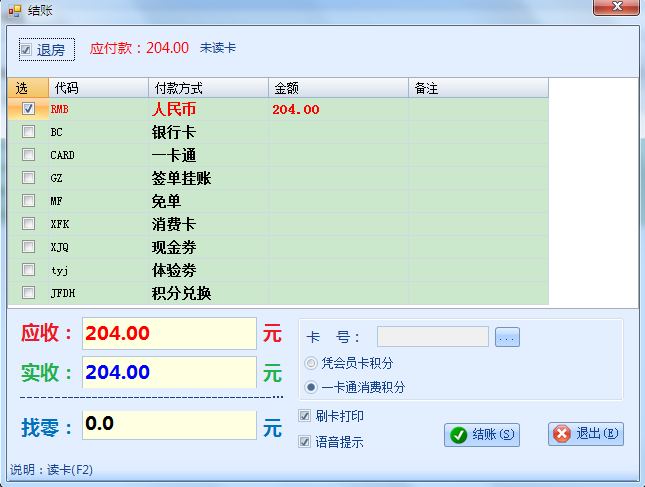The image size is (645, 487).
Task: Click the 金额 column header
Action: pyautogui.click(x=339, y=88)
